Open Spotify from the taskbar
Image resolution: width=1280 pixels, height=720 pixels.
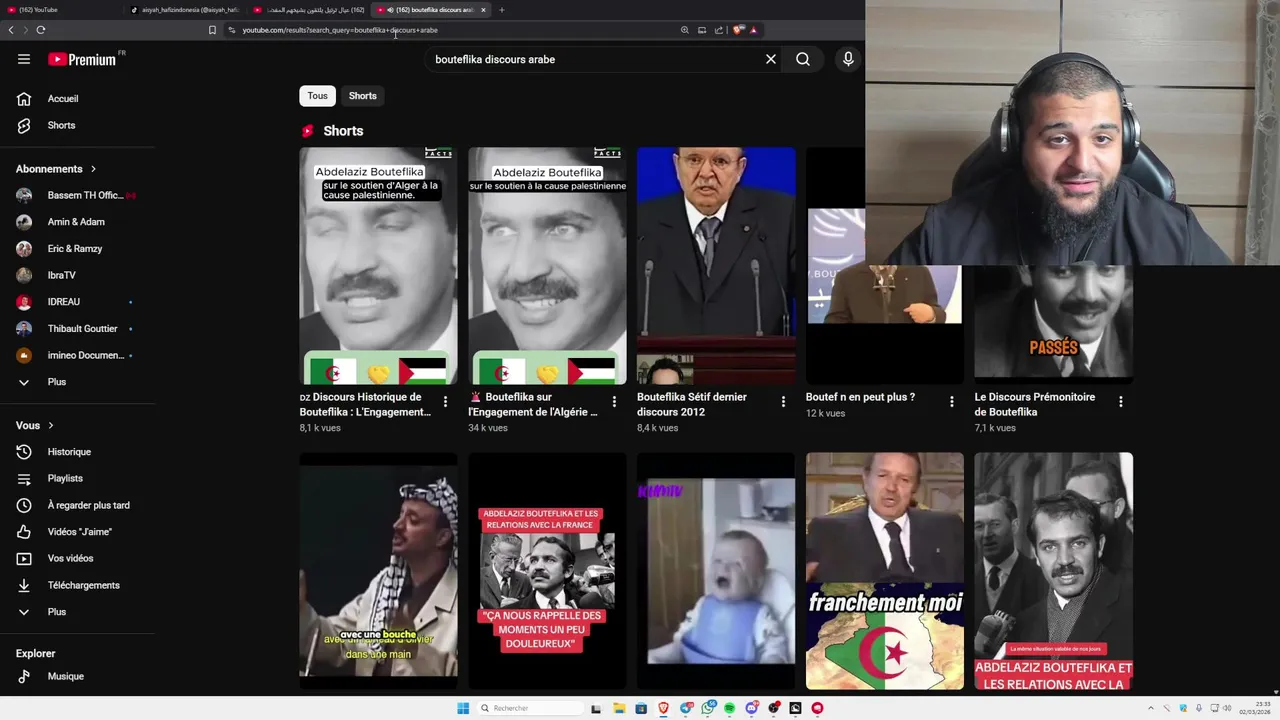tap(729, 708)
